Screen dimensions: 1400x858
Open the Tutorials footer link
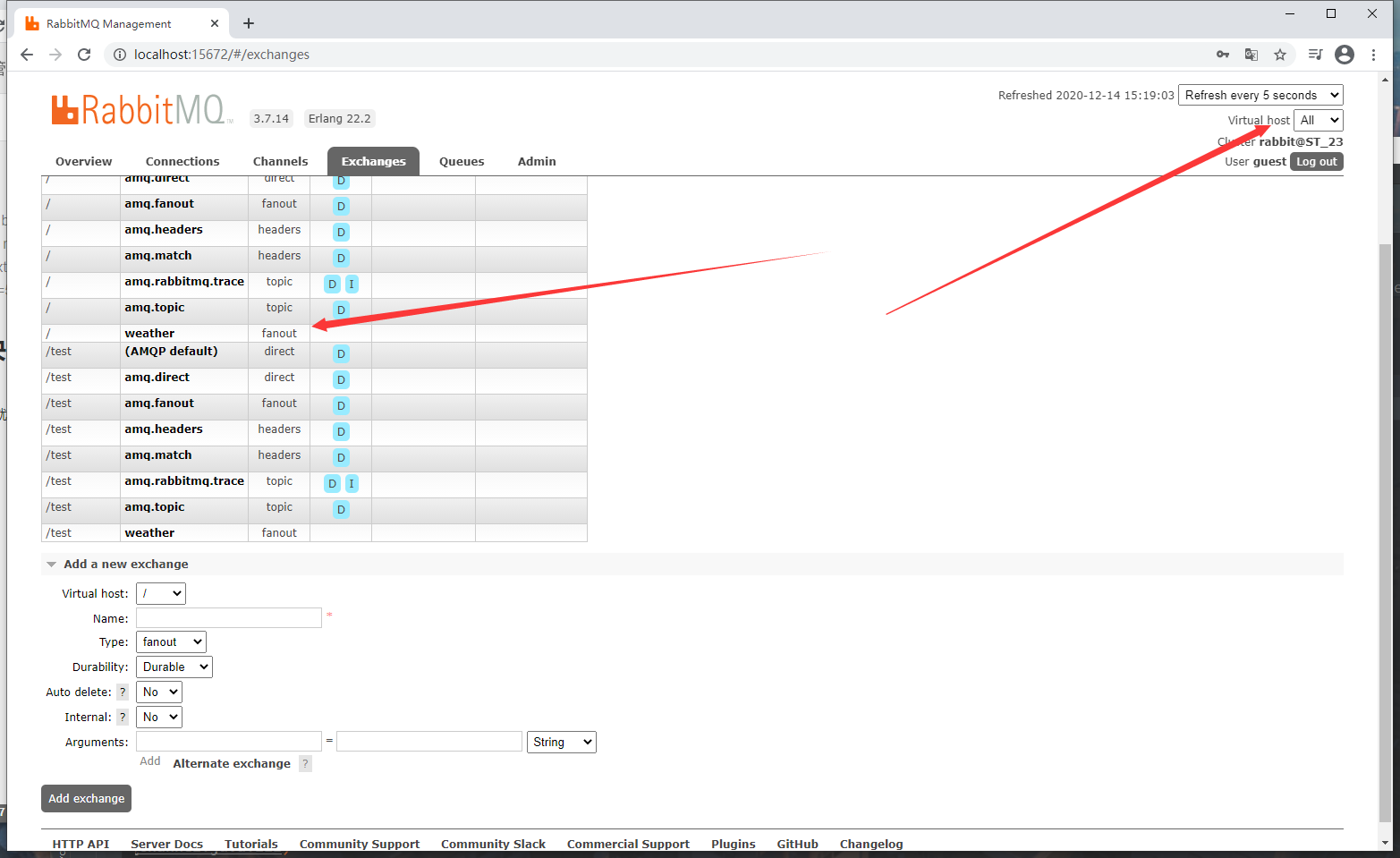pyautogui.click(x=251, y=844)
